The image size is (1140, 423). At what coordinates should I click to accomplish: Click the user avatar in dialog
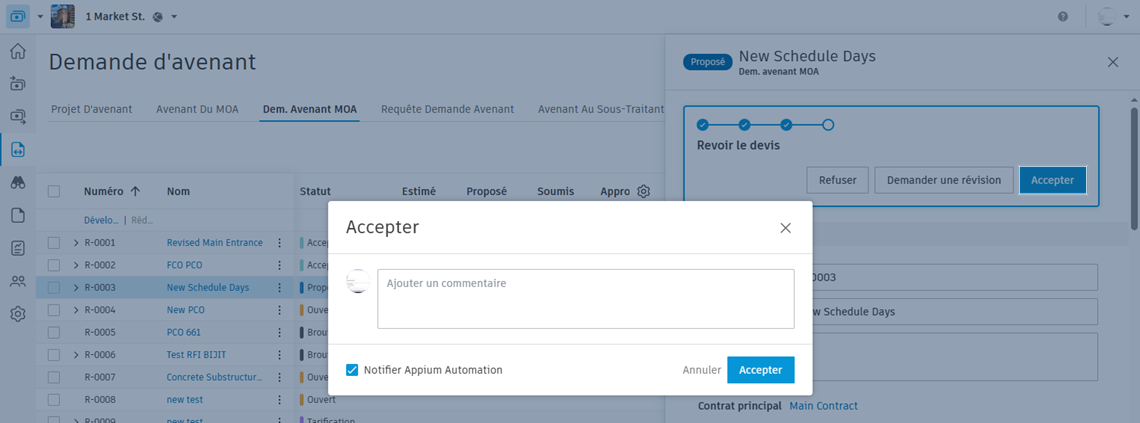[x=358, y=281]
